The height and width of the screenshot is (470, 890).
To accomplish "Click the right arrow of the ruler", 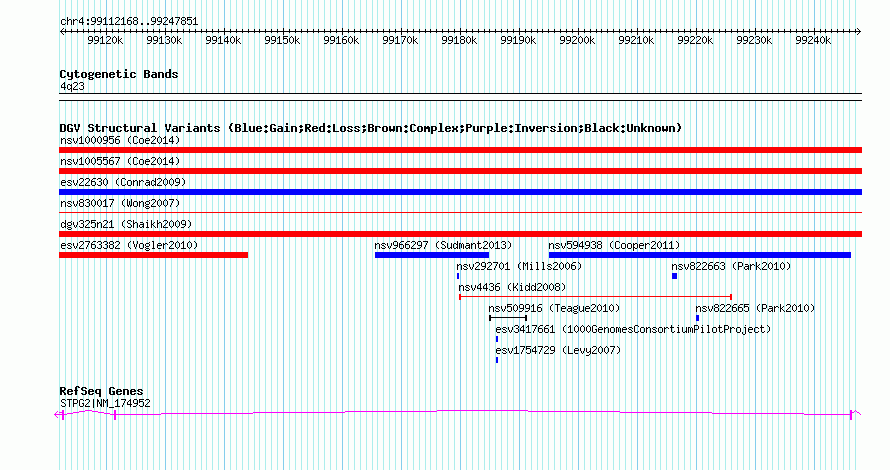I will (859, 31).
